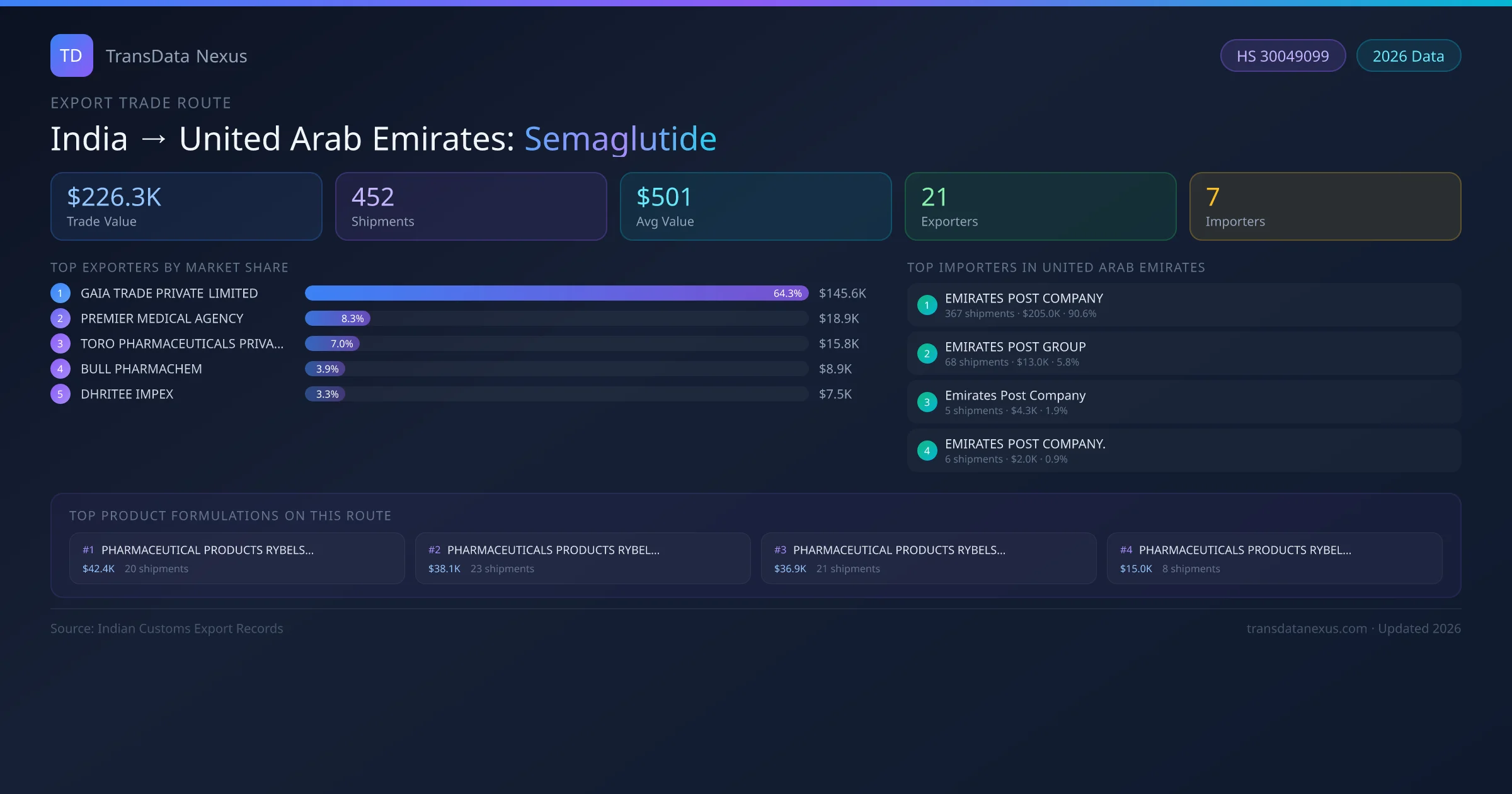The width and height of the screenshot is (1512, 794).
Task: Open #4 product formulation card $15.0K
Action: click(1274, 558)
